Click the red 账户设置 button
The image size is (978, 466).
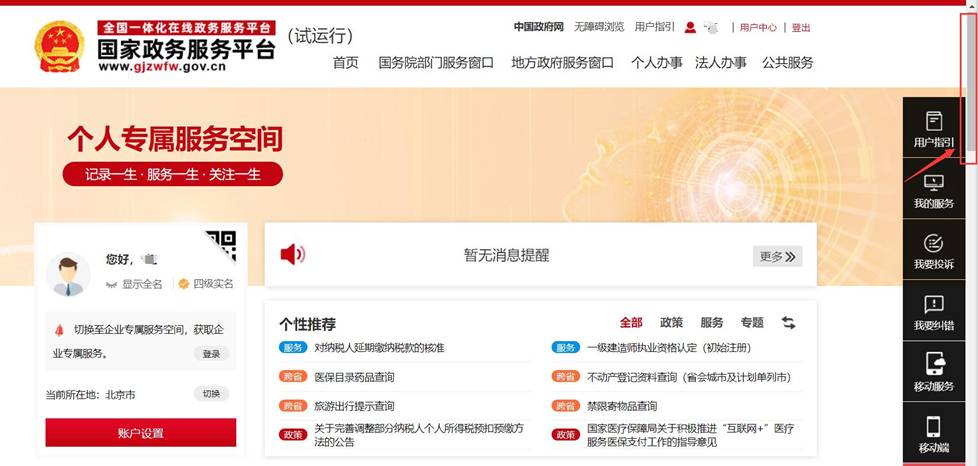click(x=140, y=432)
